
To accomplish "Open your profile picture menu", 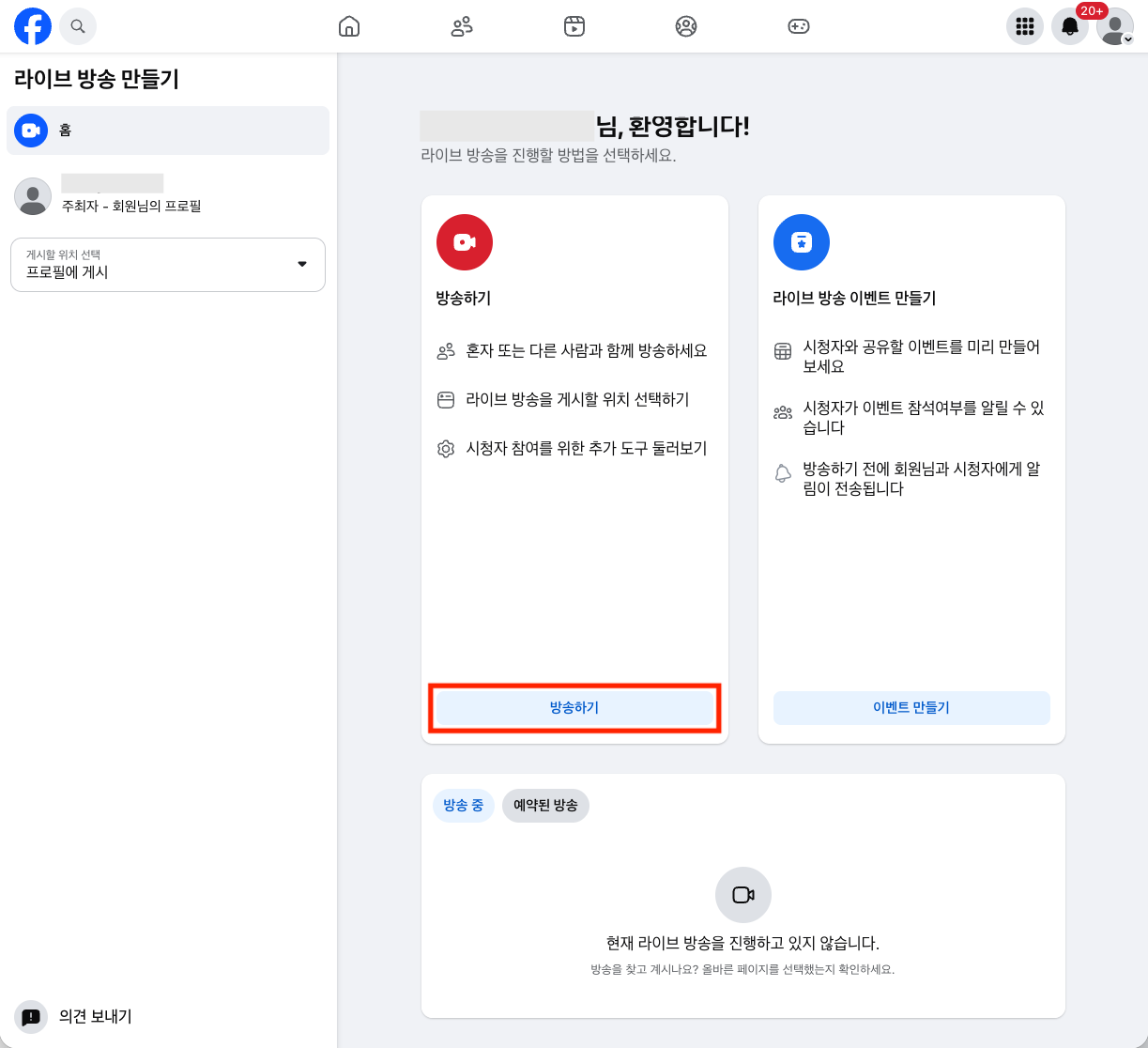I will point(1112,26).
